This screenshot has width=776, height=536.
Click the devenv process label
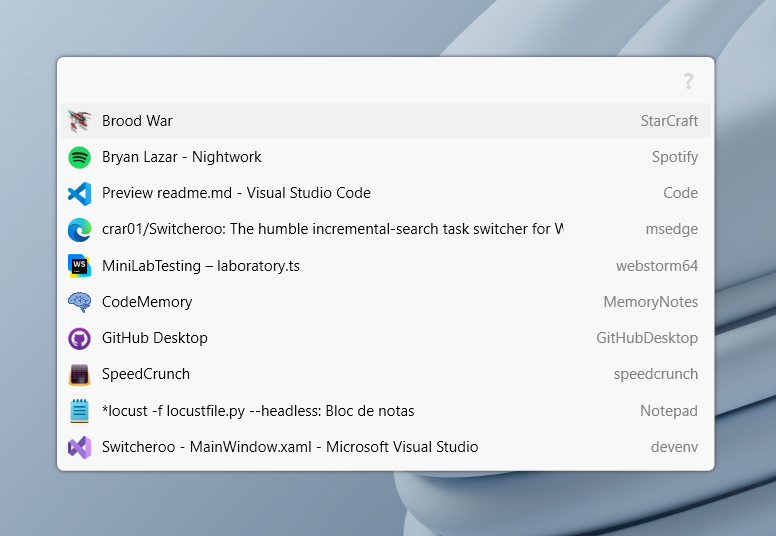[x=674, y=447]
